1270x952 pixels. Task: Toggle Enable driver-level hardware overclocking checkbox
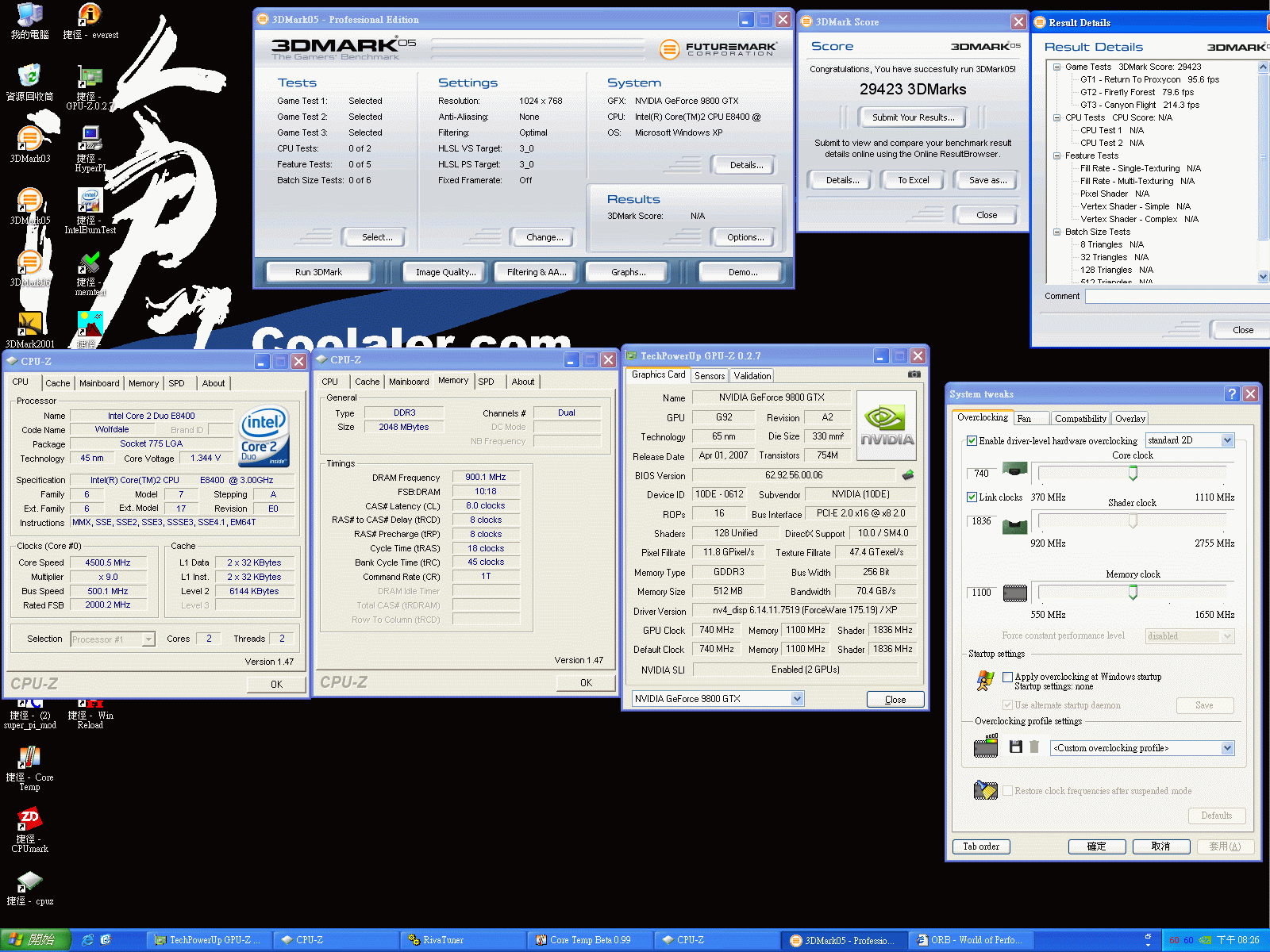[972, 440]
